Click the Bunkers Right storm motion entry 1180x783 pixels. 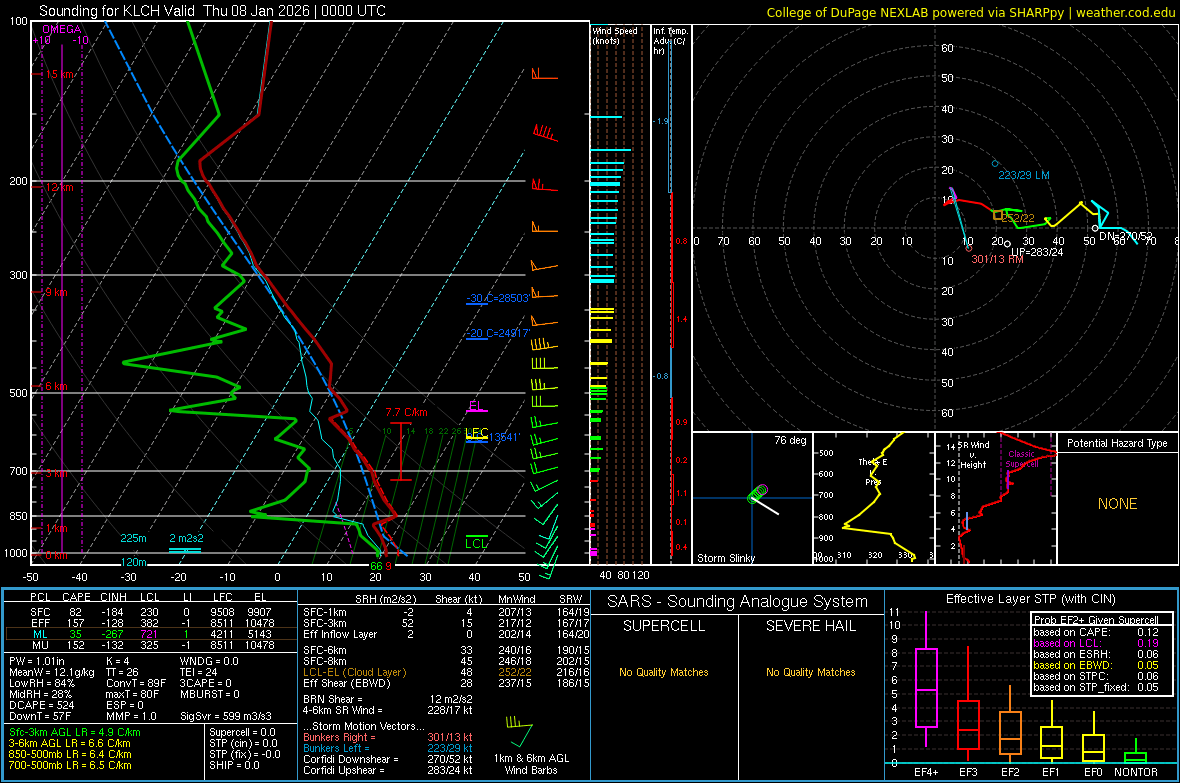(388, 737)
